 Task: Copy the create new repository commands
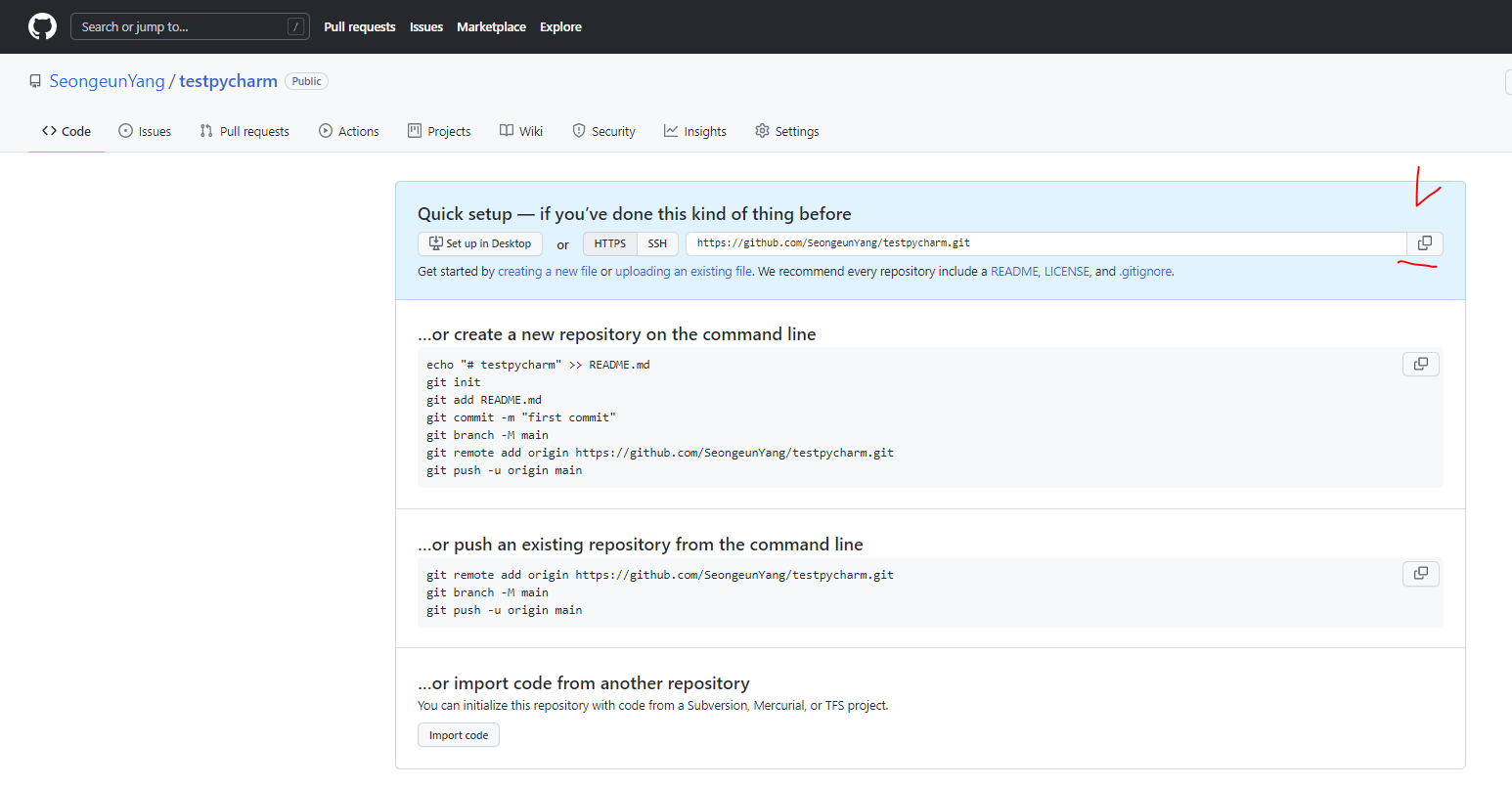(x=1421, y=364)
